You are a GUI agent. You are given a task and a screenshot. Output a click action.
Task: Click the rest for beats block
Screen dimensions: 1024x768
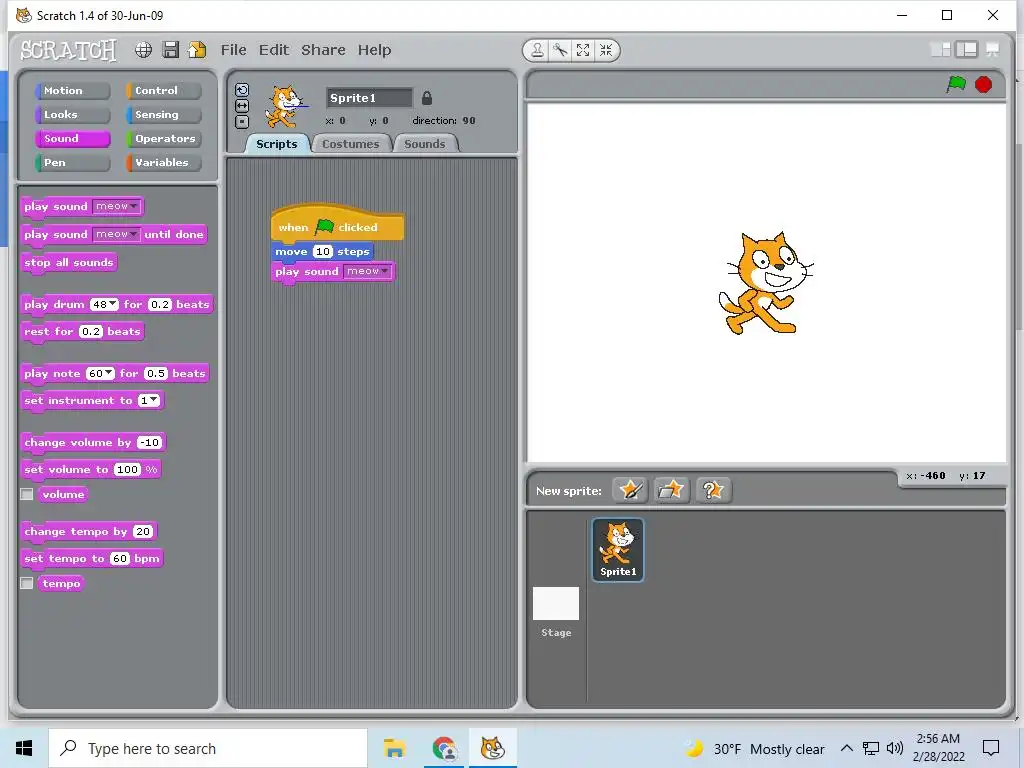pos(83,332)
